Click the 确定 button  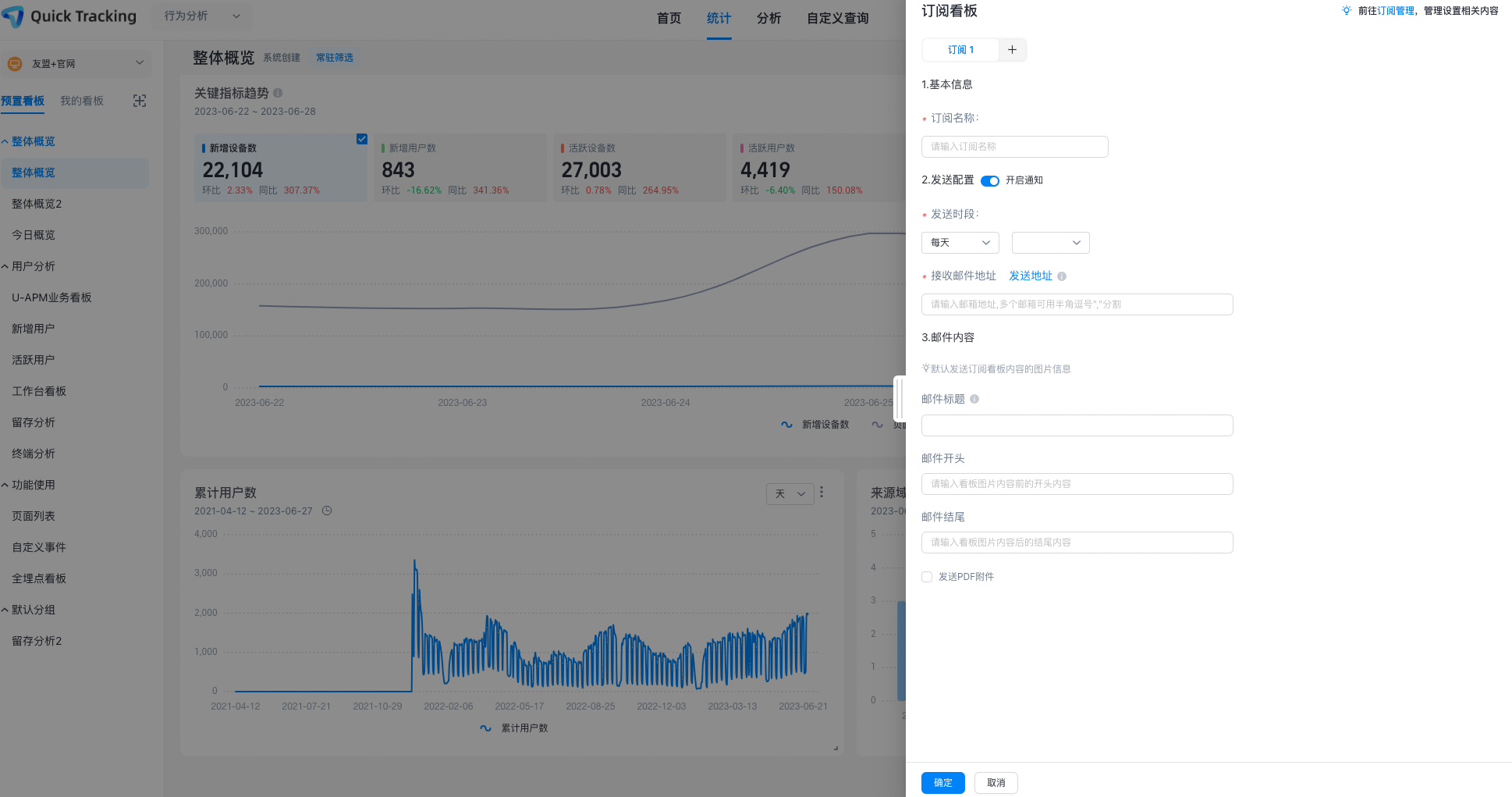pyautogui.click(x=943, y=783)
